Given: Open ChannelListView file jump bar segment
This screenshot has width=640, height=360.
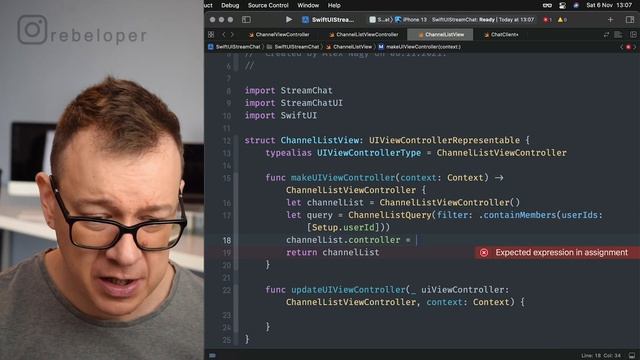Looking at the screenshot, I should click(x=349, y=47).
